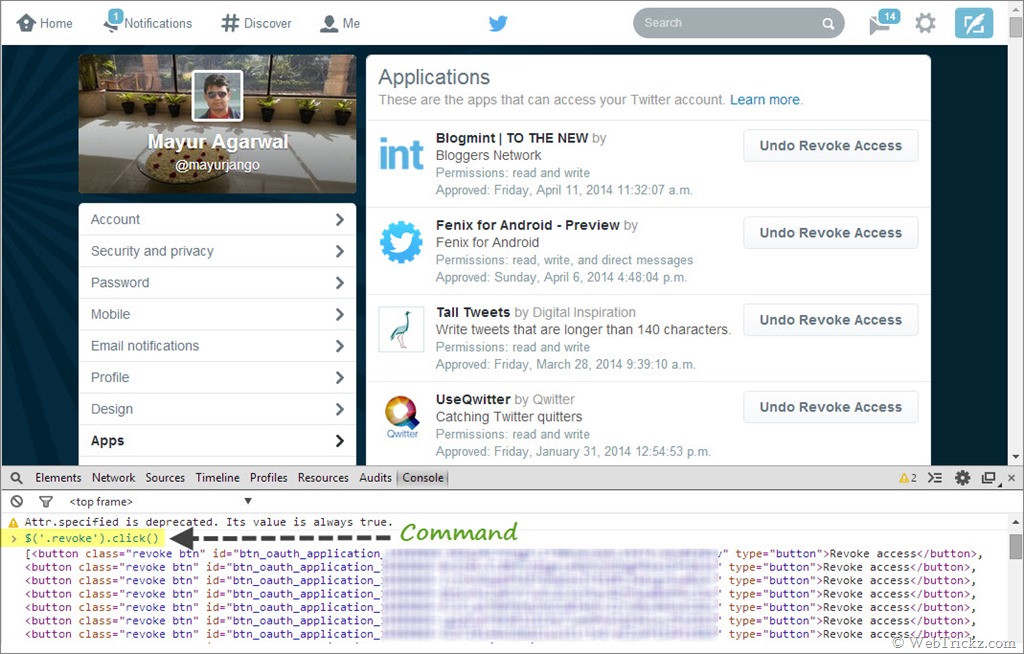Screen dimensions: 1024x654
Task: Click the Fenix for Android app icon
Action: click(401, 242)
